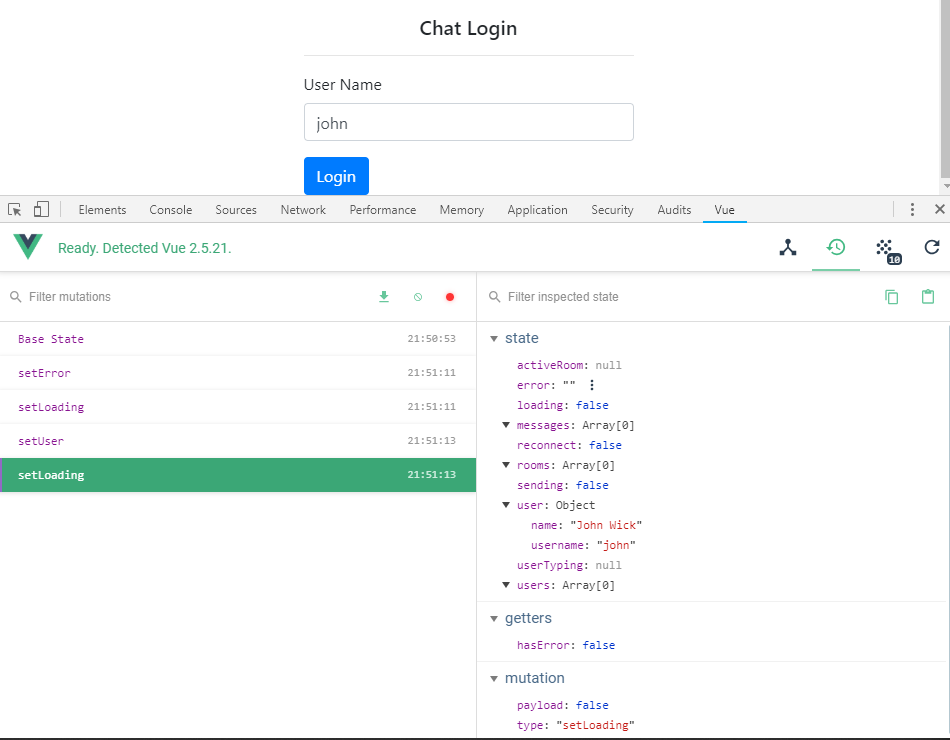This screenshot has height=740, width=950.
Task: Click export state copy icon
Action: [x=891, y=296]
